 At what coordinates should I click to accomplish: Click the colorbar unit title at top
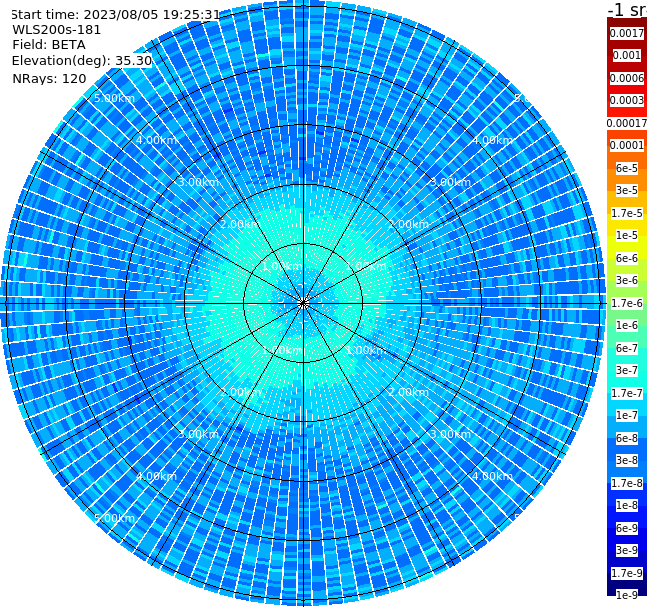627,9
